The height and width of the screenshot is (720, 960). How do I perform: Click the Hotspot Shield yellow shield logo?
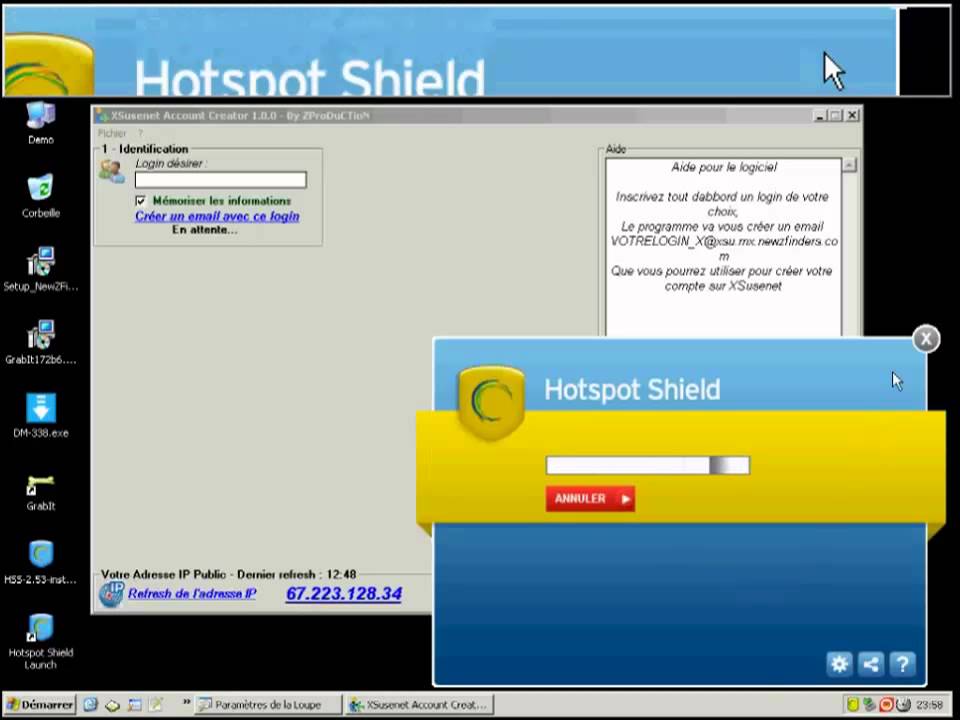(490, 402)
